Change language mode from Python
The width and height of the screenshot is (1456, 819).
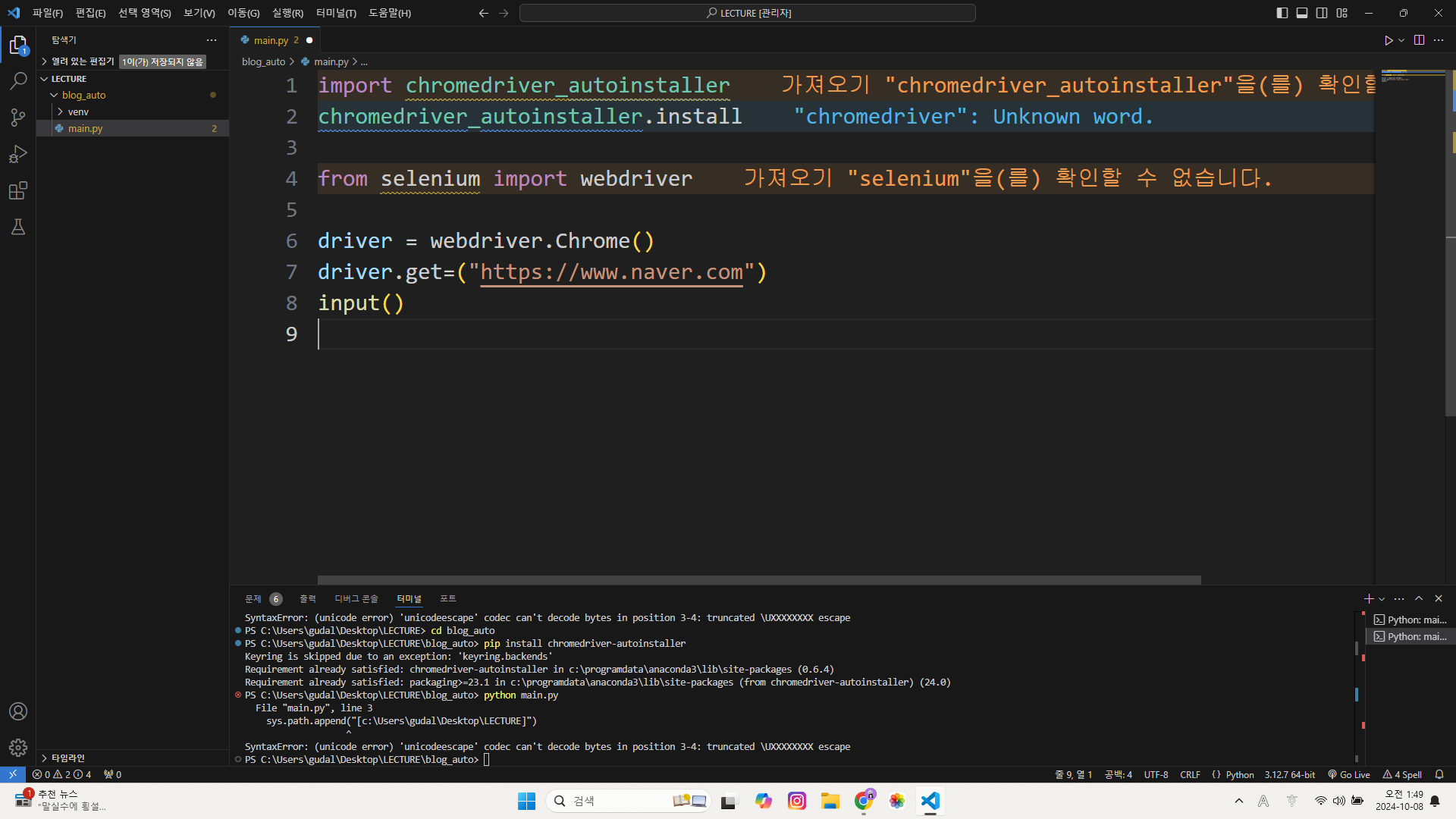1240,774
